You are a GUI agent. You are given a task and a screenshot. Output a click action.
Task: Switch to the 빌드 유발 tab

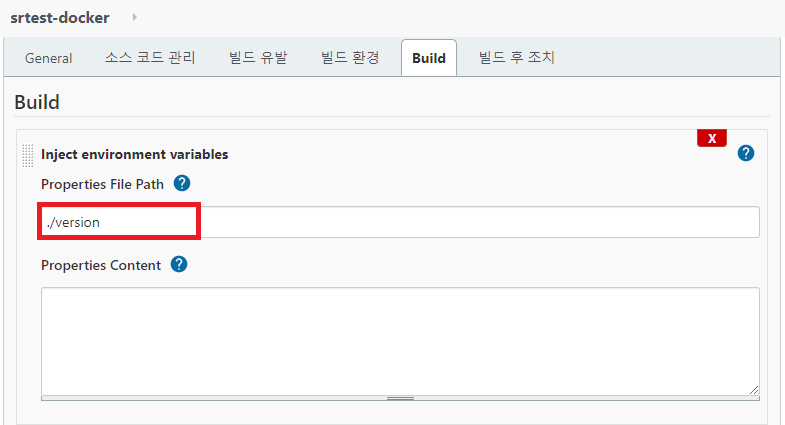click(x=258, y=58)
